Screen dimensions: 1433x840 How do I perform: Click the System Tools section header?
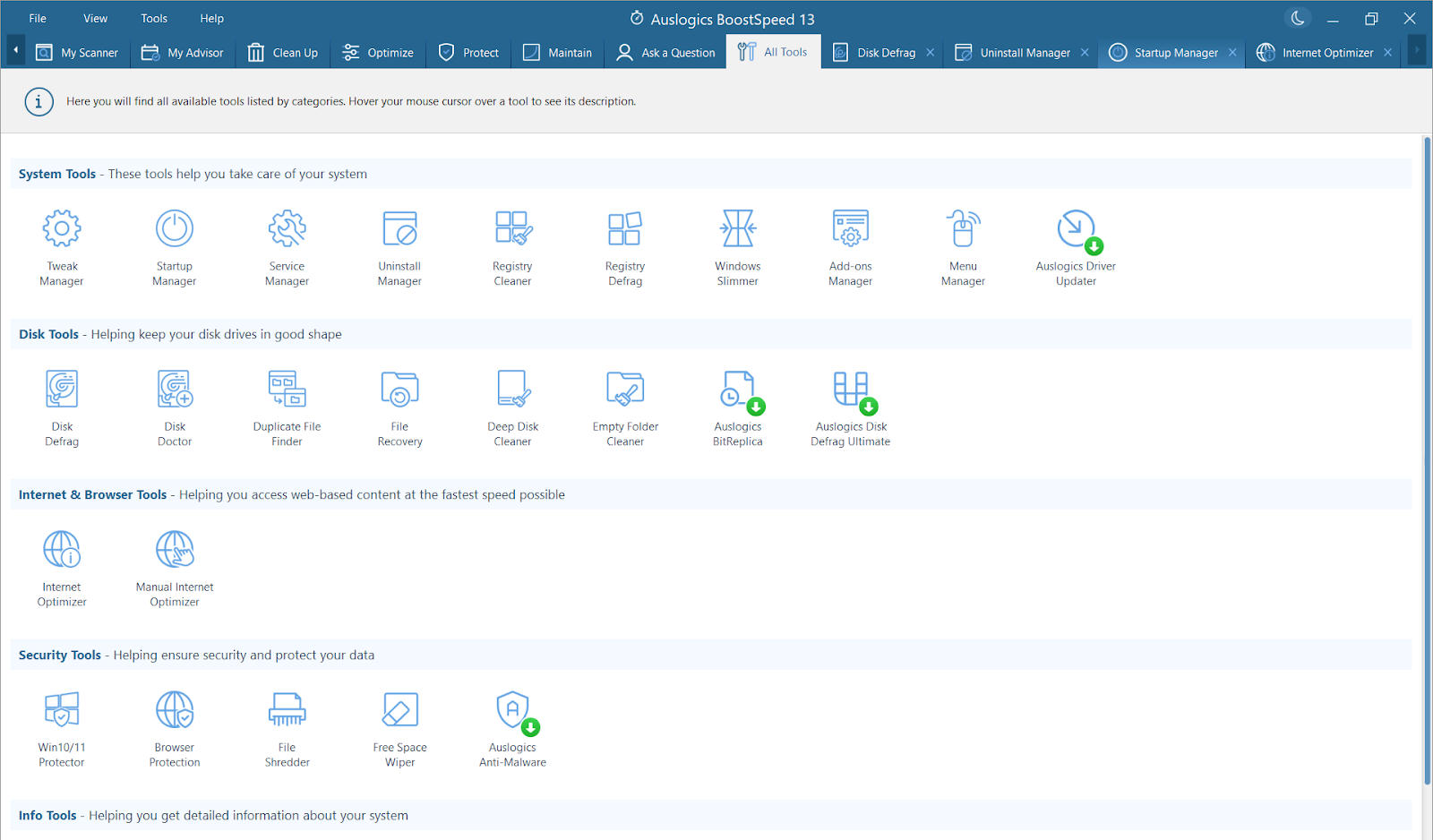711,174
